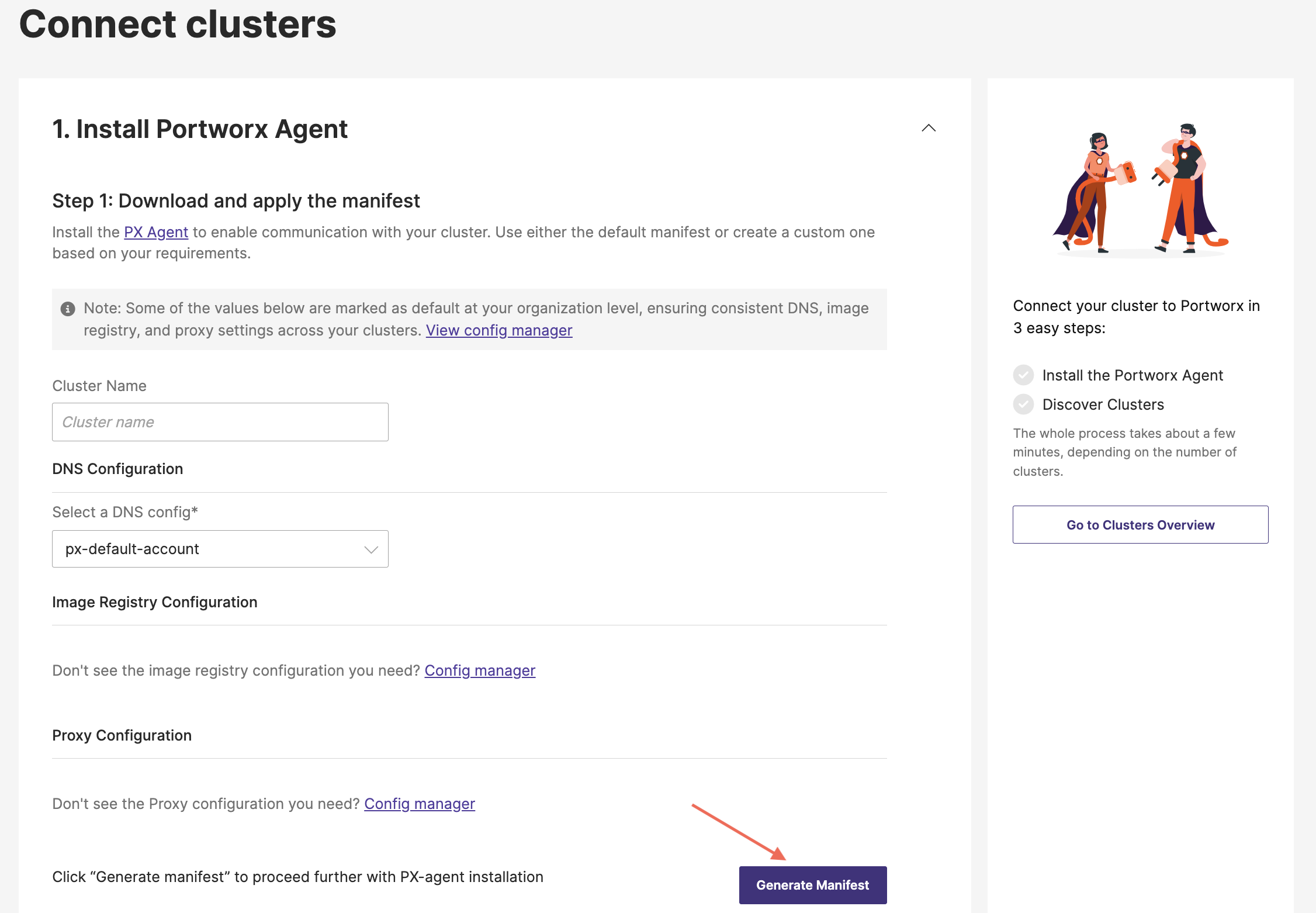Click the red arrow pointing at Generate Manifest
The image size is (1316, 913).
click(x=739, y=832)
